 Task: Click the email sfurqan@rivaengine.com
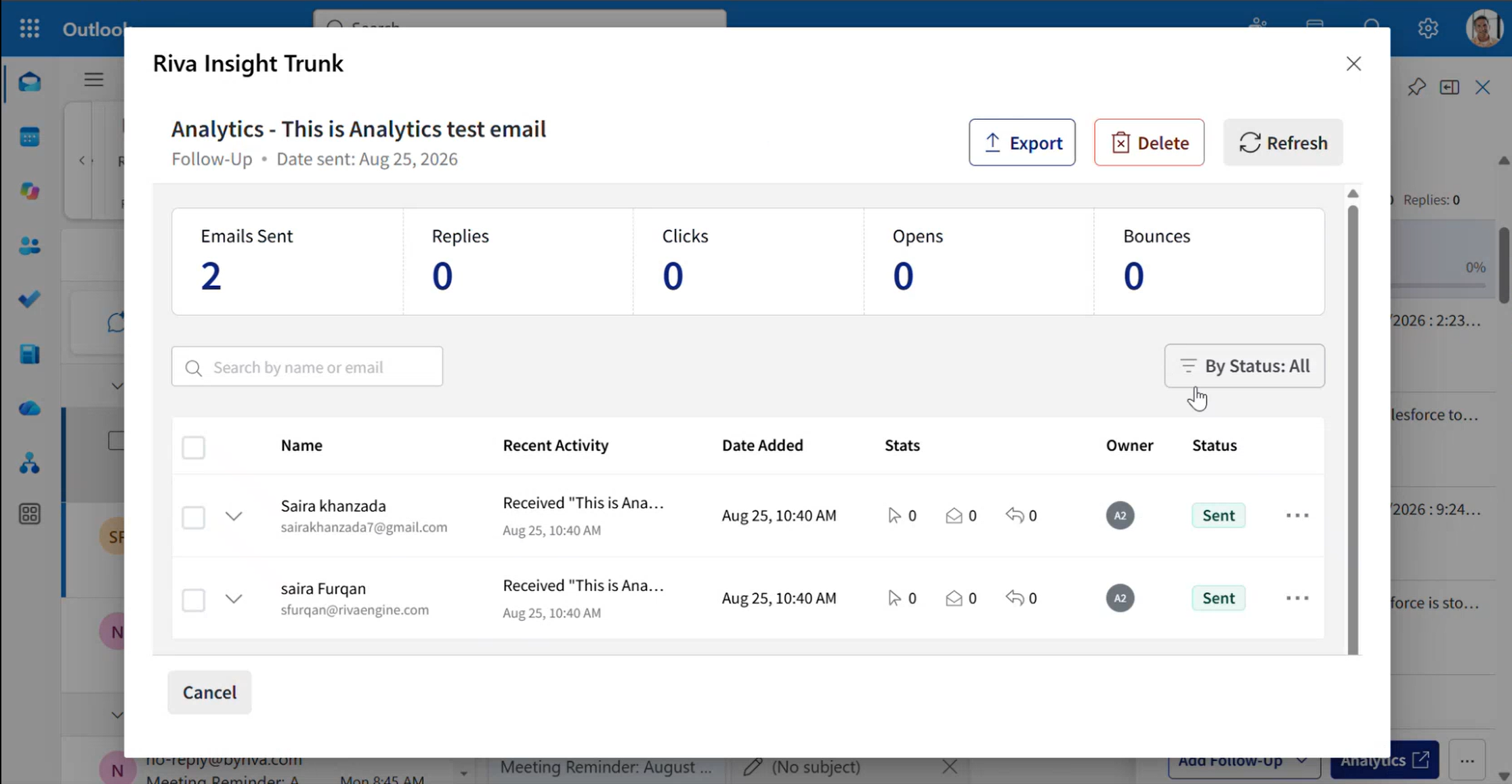tap(354, 609)
